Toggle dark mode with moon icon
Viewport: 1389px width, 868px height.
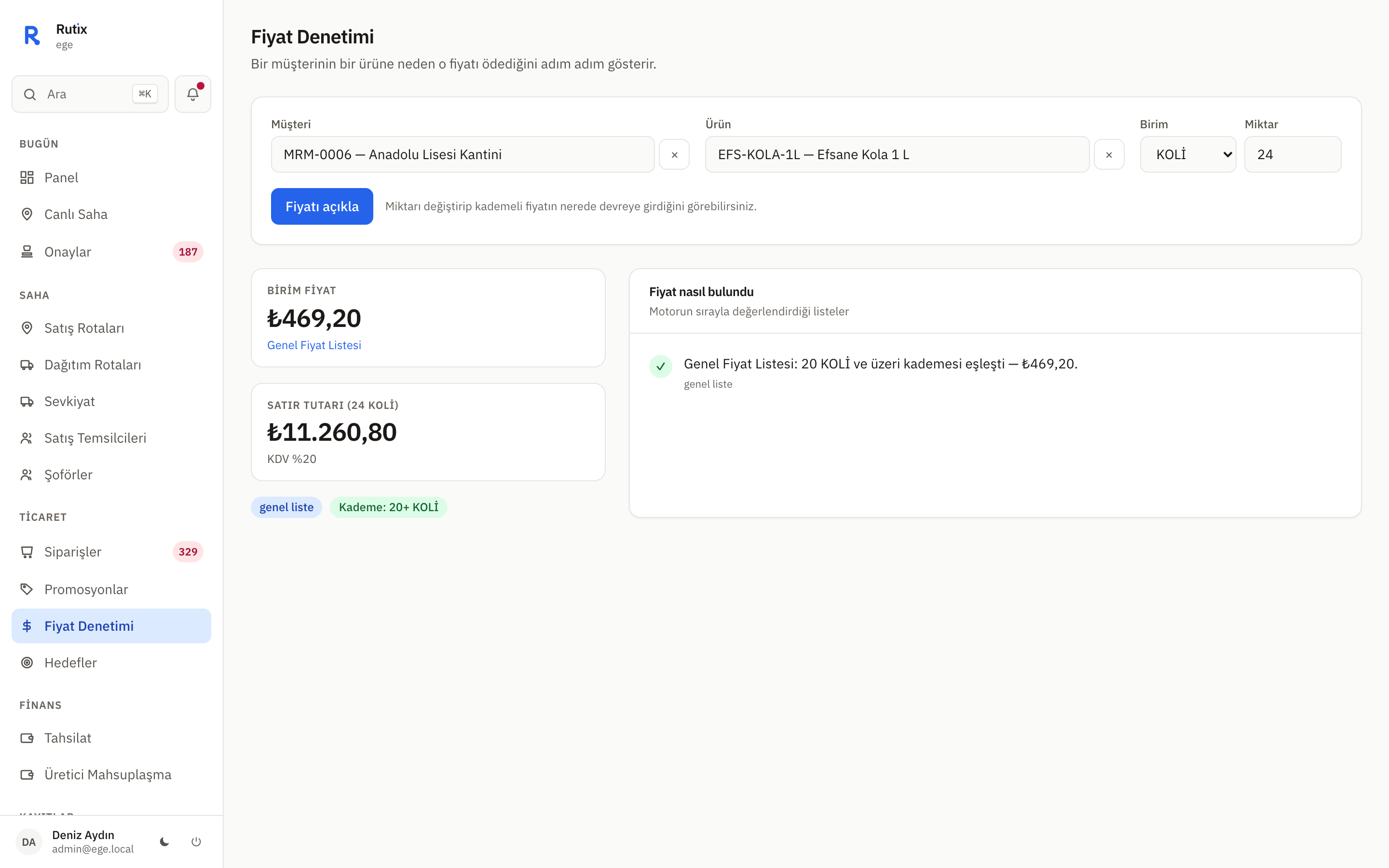[x=165, y=841]
